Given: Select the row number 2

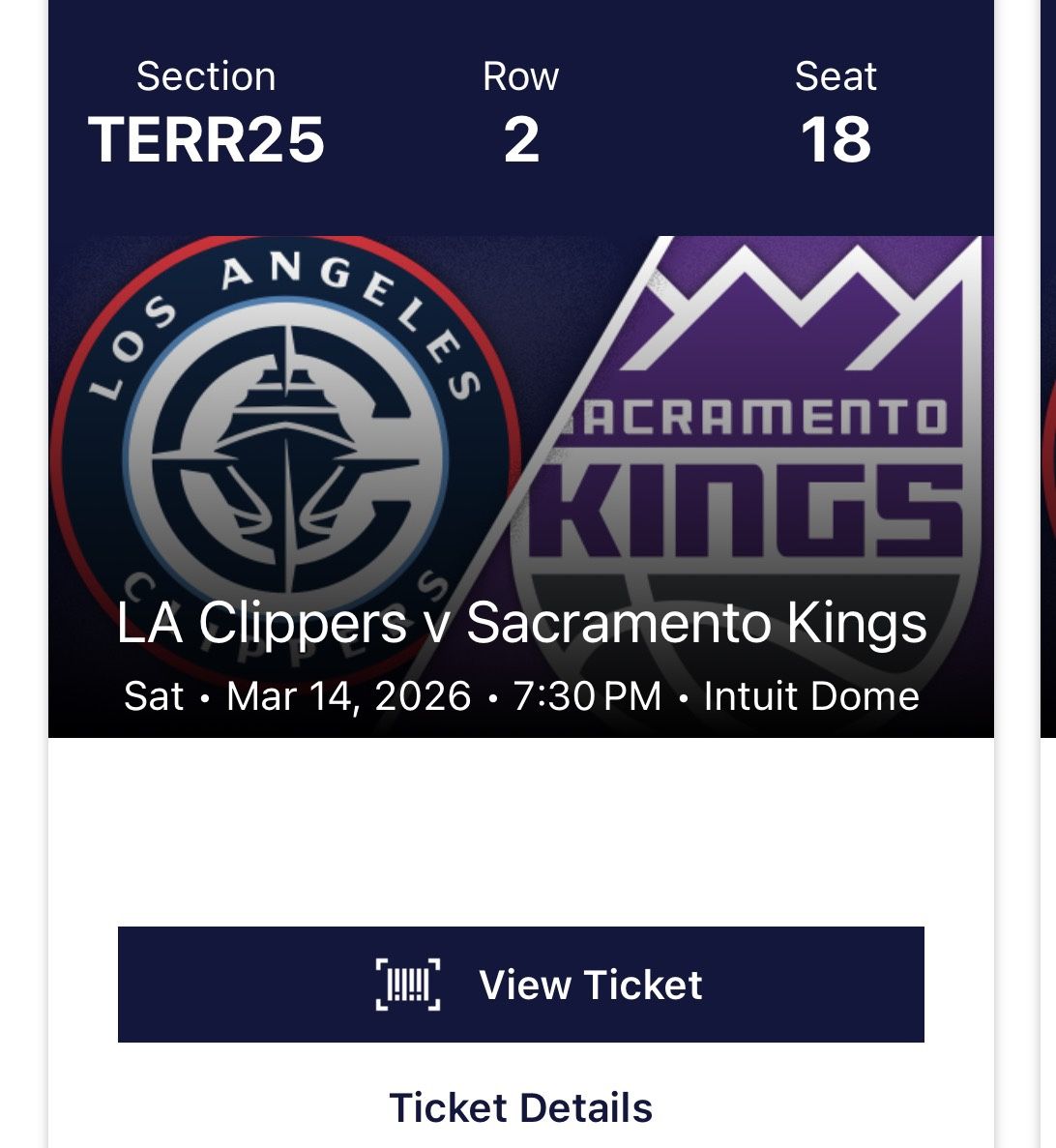Looking at the screenshot, I should pyautogui.click(x=520, y=139).
